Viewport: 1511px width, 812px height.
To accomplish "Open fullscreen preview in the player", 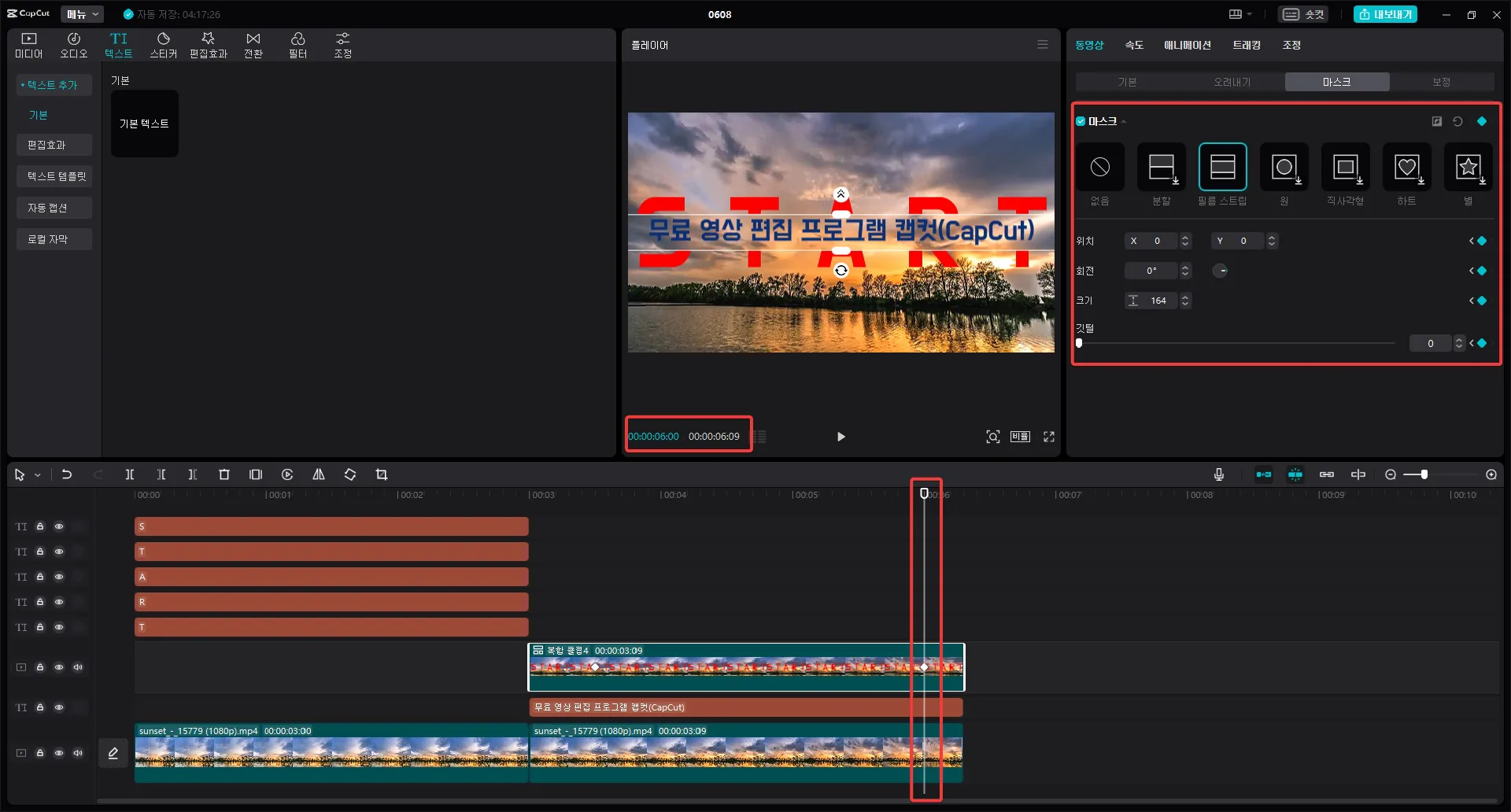I will coord(1049,437).
